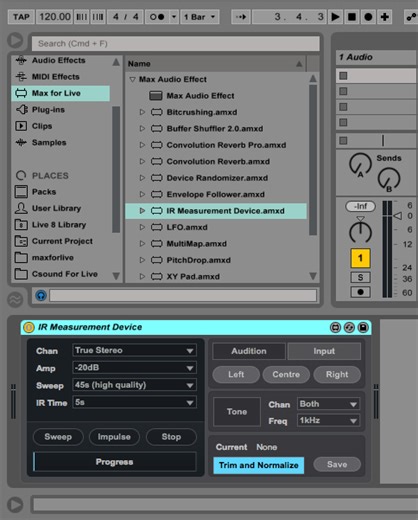This screenshot has height=520, width=418.
Task: Adjust the Send B knob
Action: click(389, 179)
